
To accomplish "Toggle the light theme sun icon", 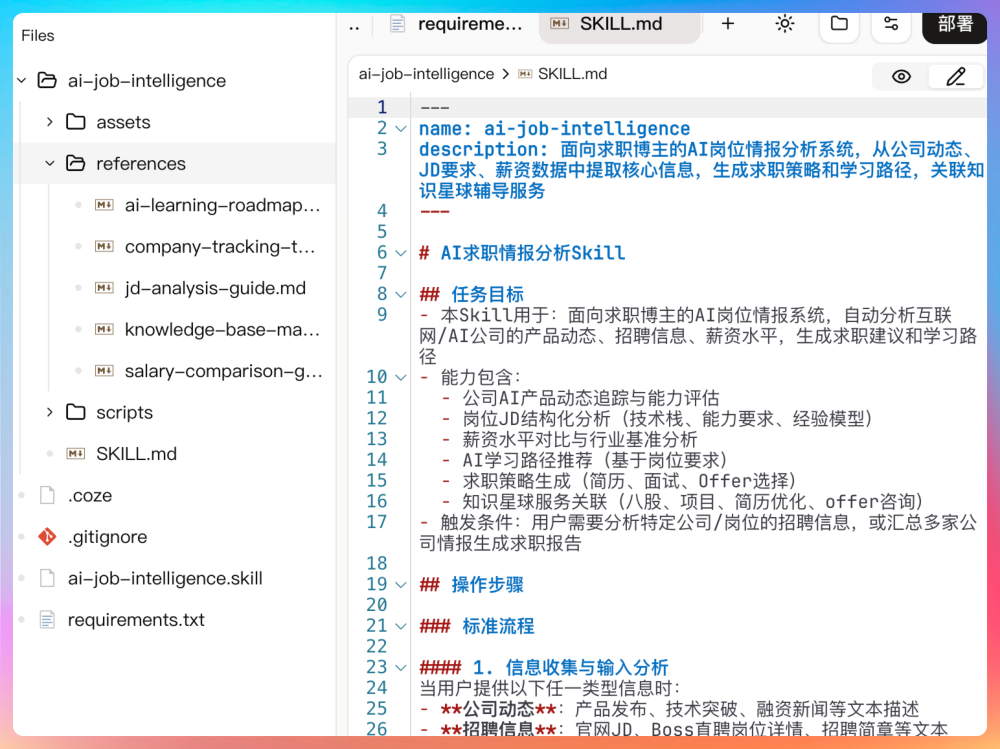I will pos(785,24).
